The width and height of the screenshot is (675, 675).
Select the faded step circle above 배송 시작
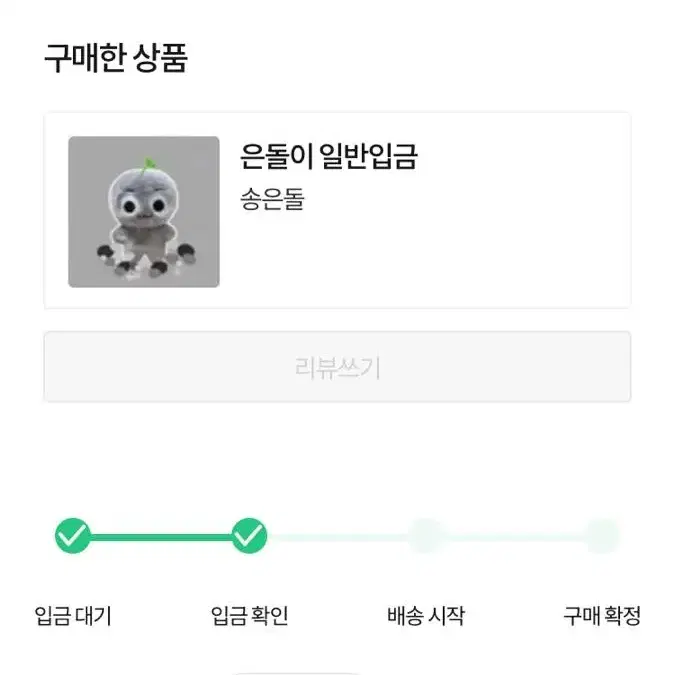pyautogui.click(x=426, y=536)
